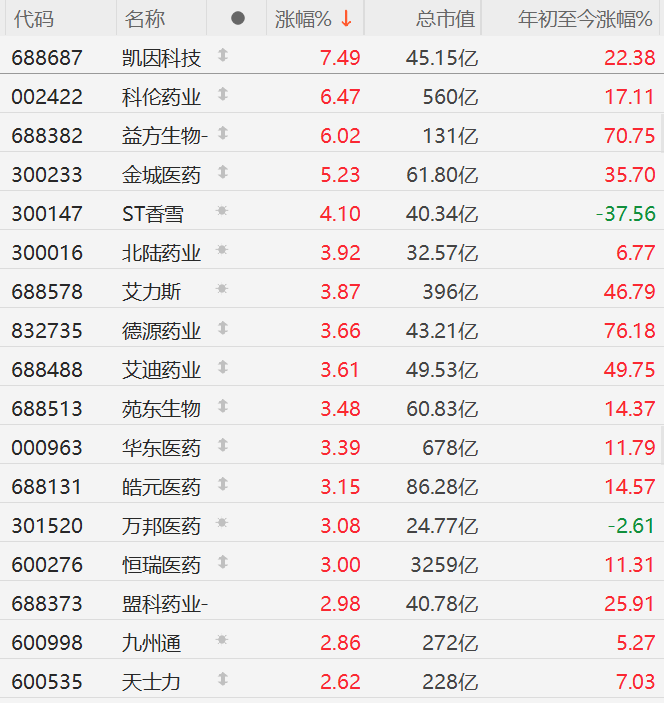Click the 代码 column header
This screenshot has height=703, width=664.
[x=34, y=19]
